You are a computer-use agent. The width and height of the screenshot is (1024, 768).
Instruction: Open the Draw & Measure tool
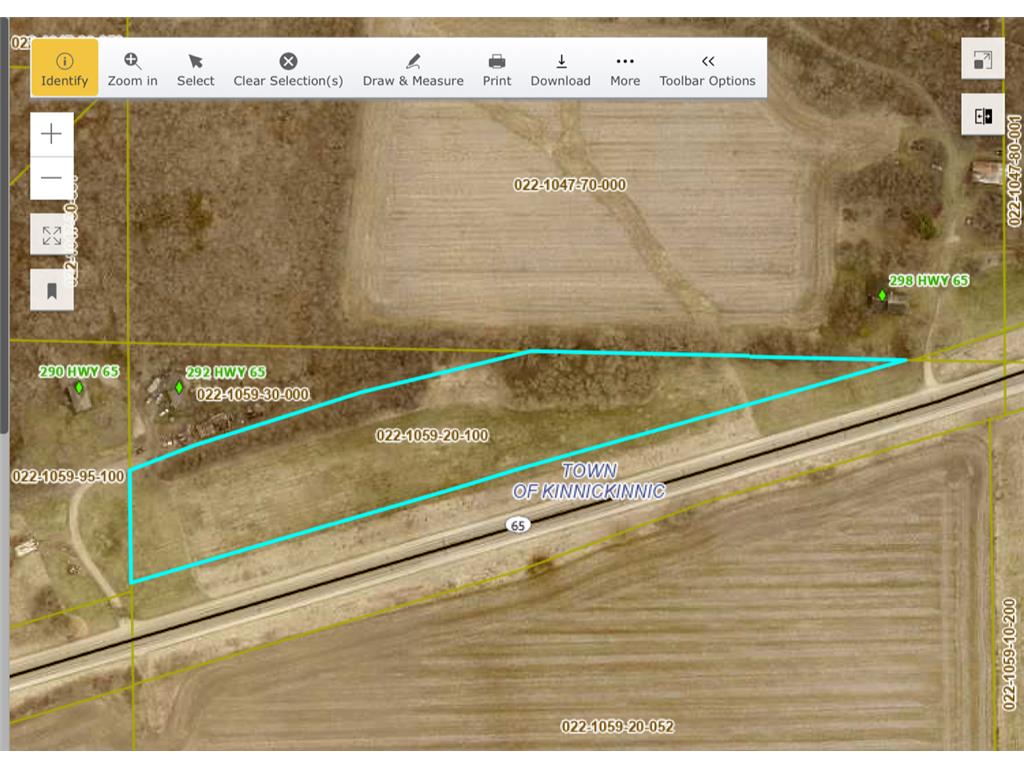pos(412,67)
